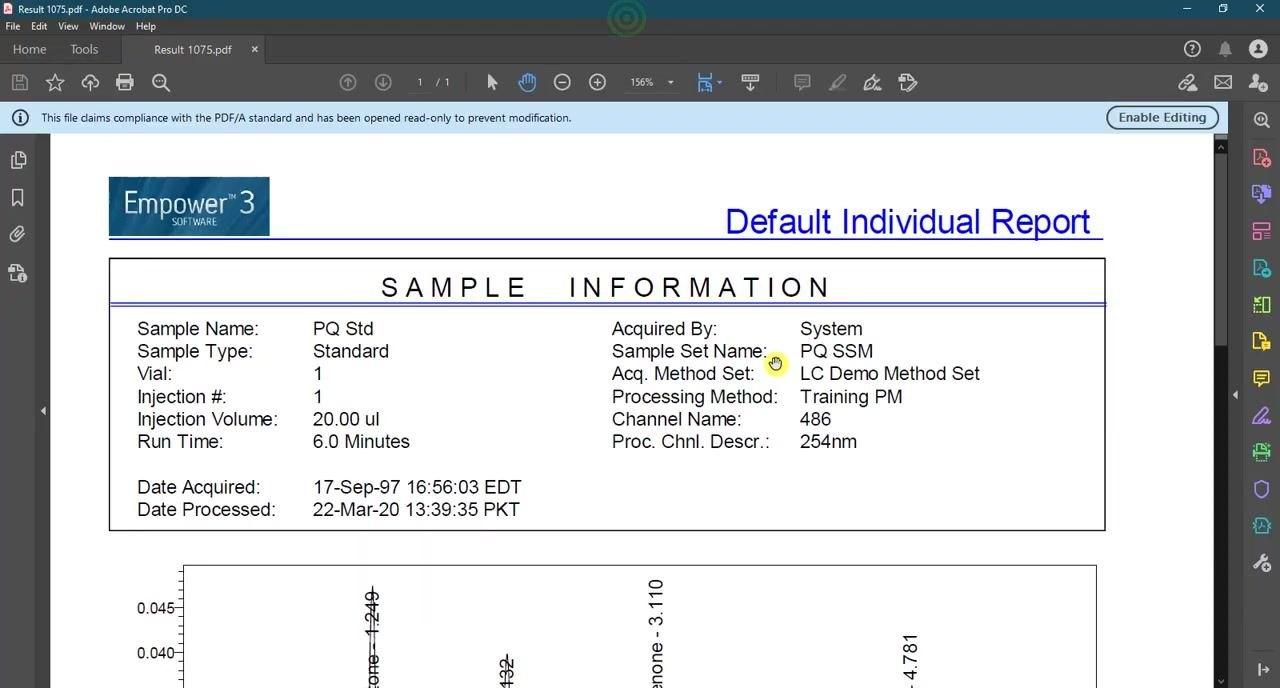Print the document with the printer icon

(125, 83)
